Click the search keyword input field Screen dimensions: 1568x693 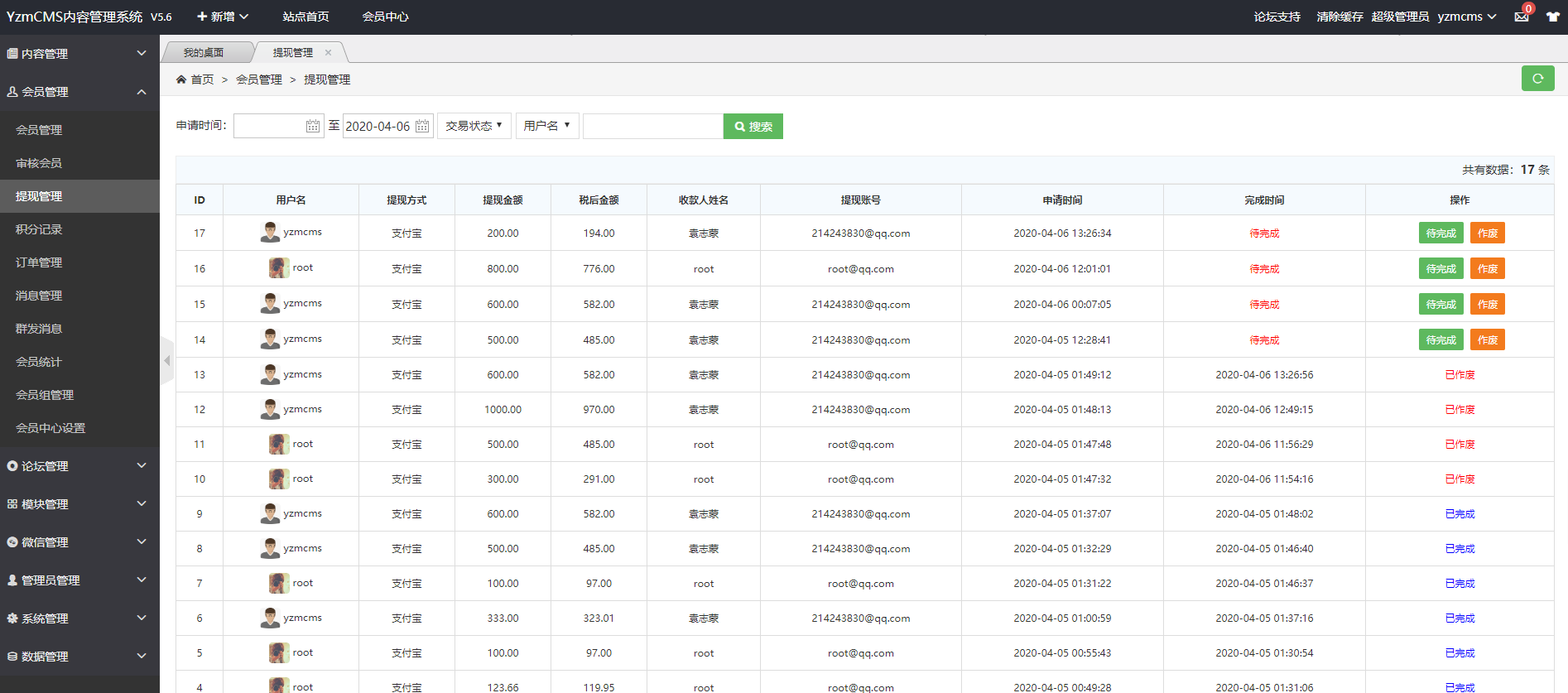pyautogui.click(x=653, y=126)
